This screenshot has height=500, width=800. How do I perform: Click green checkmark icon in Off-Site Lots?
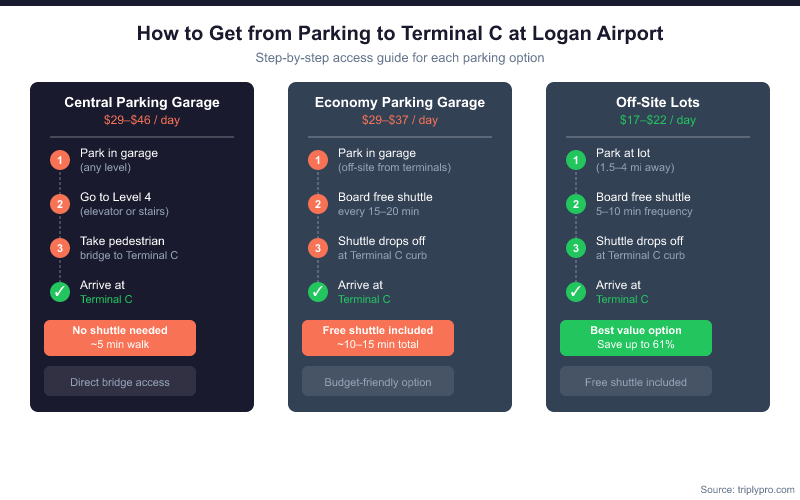coord(576,292)
